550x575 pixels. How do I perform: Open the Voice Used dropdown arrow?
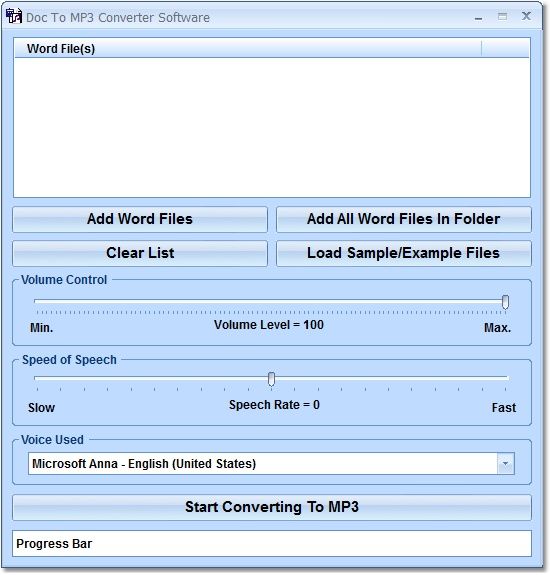coord(506,464)
